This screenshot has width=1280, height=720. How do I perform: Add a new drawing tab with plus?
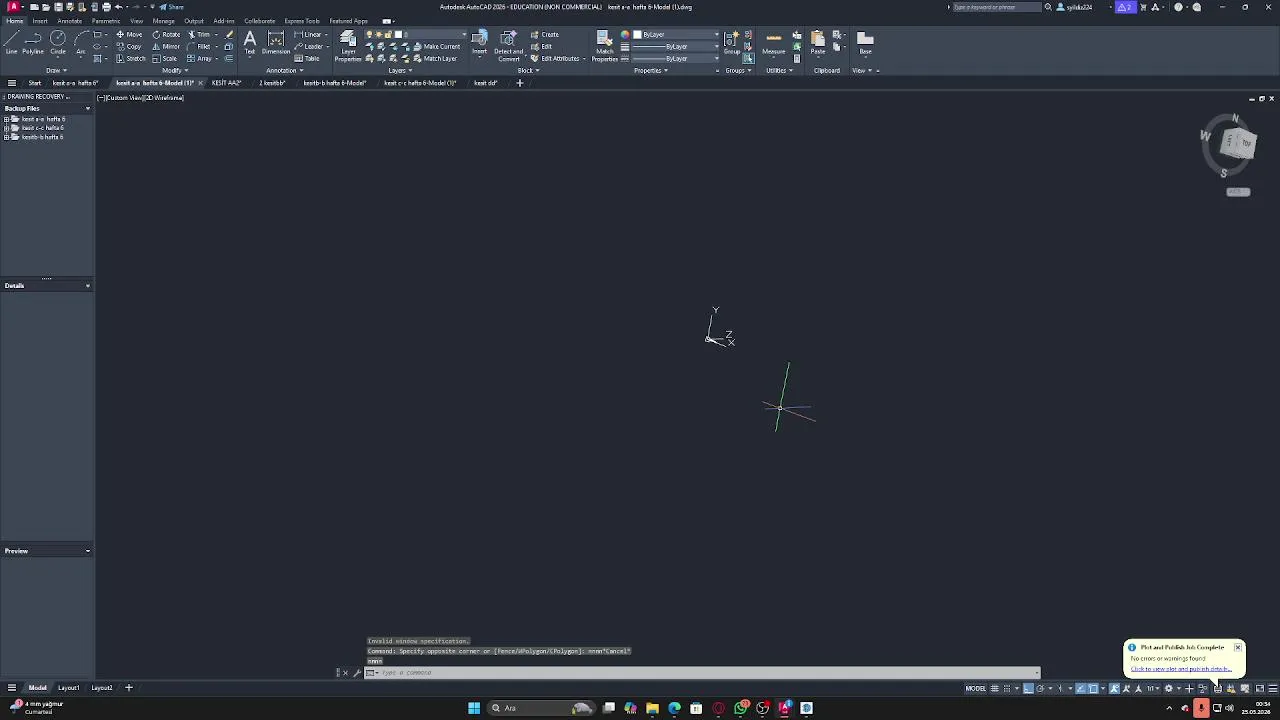pos(519,83)
